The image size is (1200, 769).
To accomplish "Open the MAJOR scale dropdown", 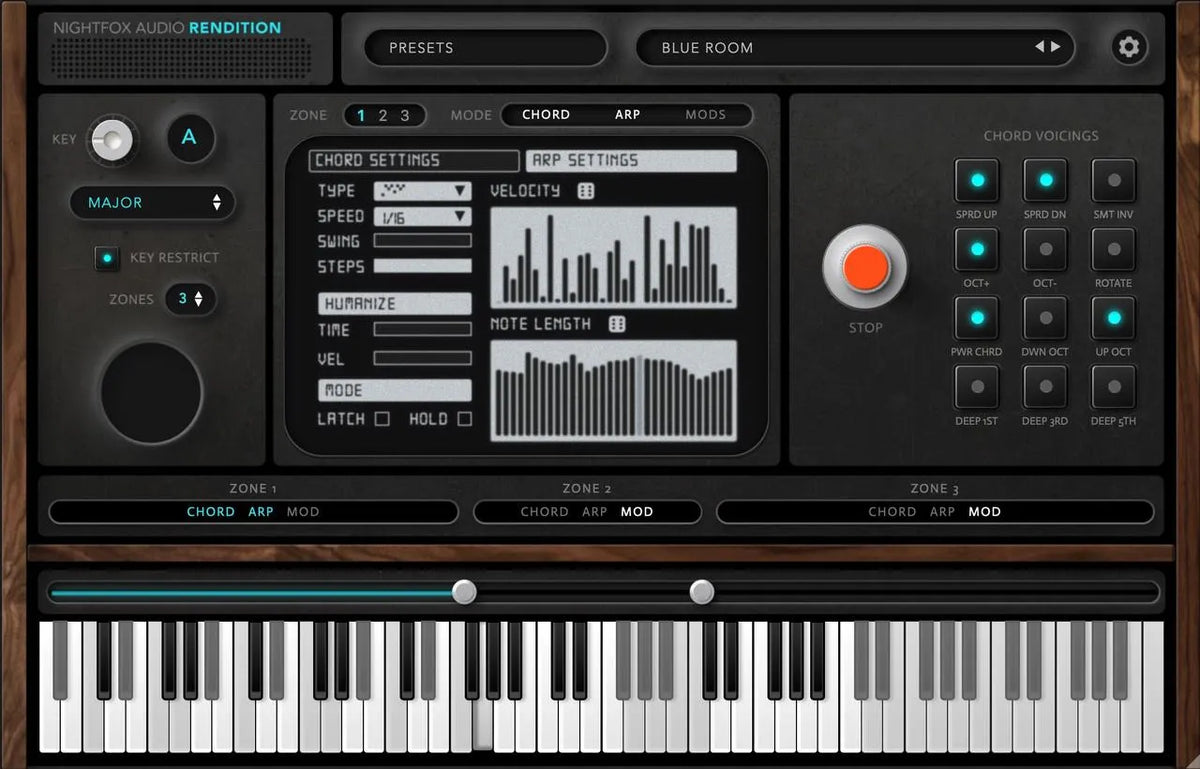I will pyautogui.click(x=152, y=203).
